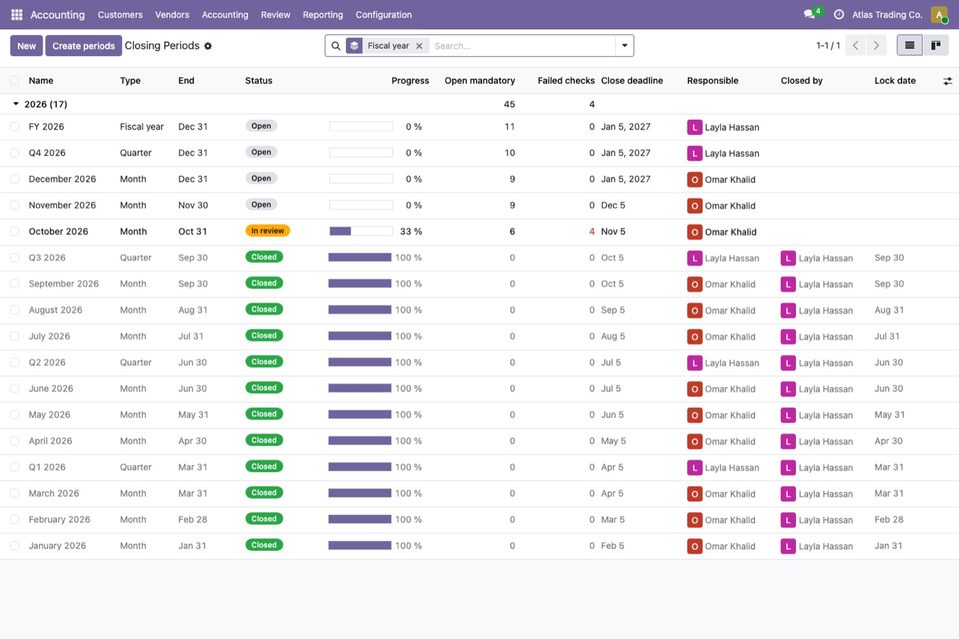Click Closed by avatar on Q3 2026 row
959x639 pixels.
click(x=788, y=258)
